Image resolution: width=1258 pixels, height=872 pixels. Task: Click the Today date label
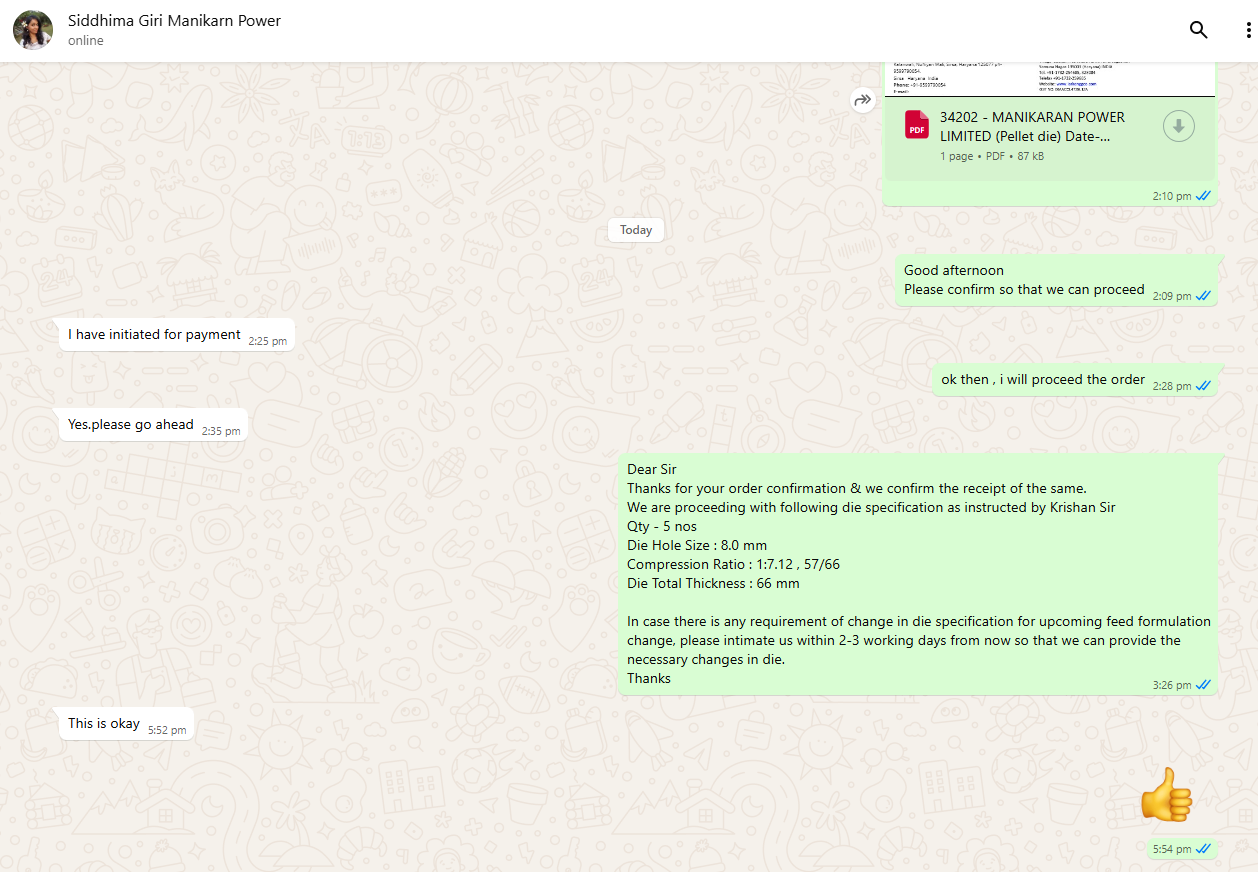pyautogui.click(x=636, y=230)
